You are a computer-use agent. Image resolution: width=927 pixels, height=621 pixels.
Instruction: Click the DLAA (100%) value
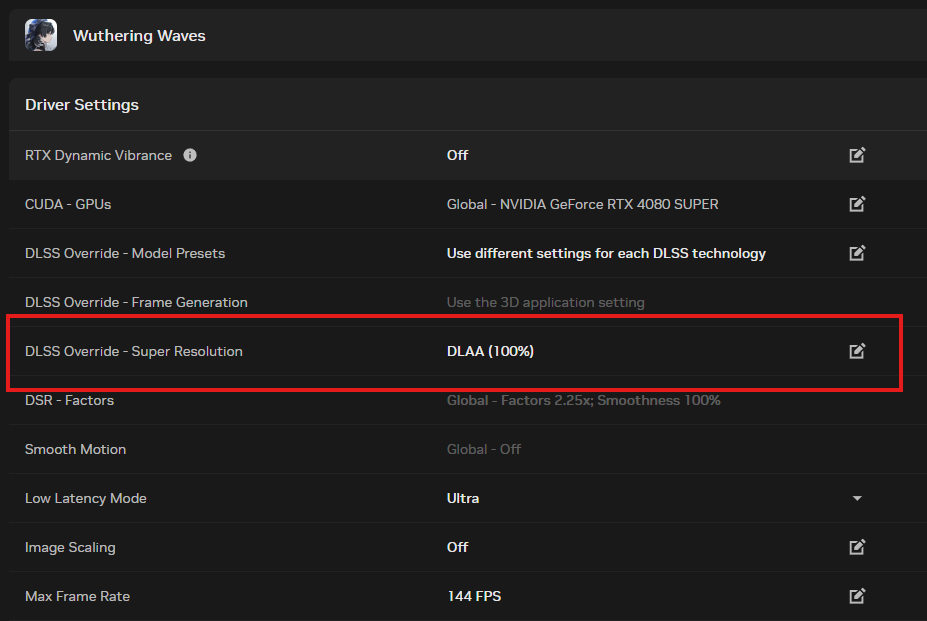(490, 351)
